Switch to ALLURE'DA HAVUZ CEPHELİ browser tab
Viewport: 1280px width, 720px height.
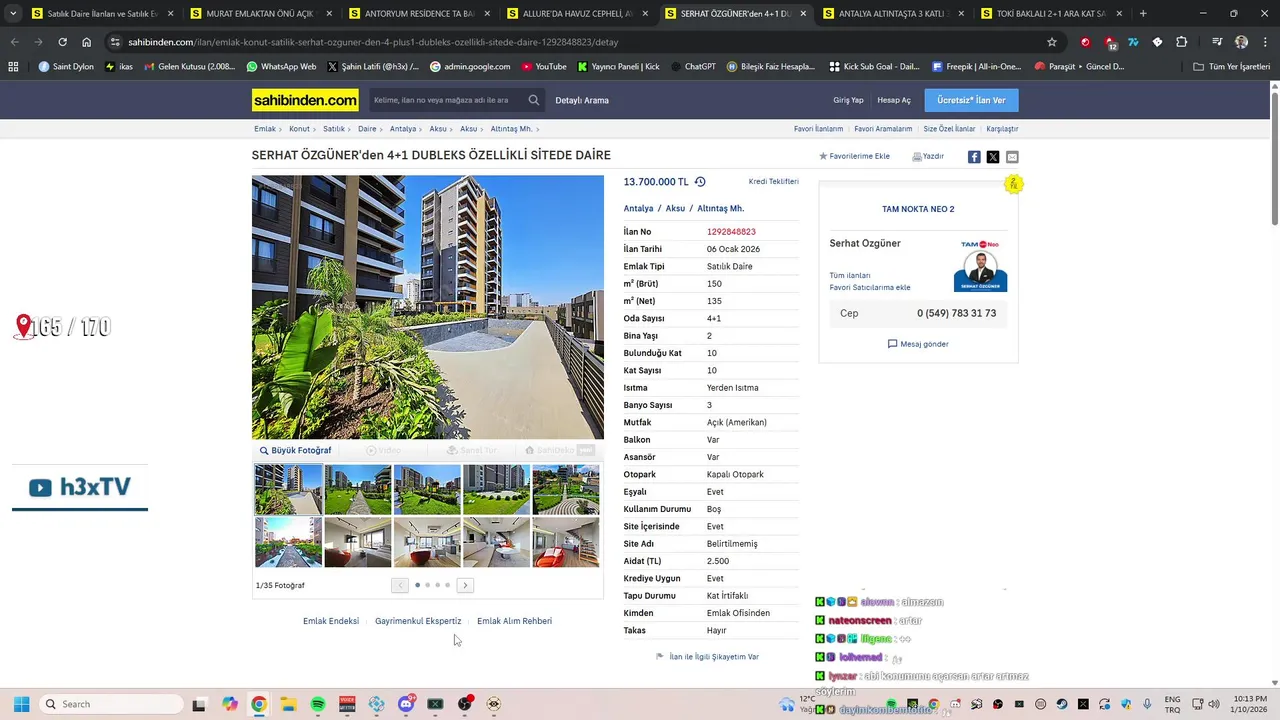[576, 14]
